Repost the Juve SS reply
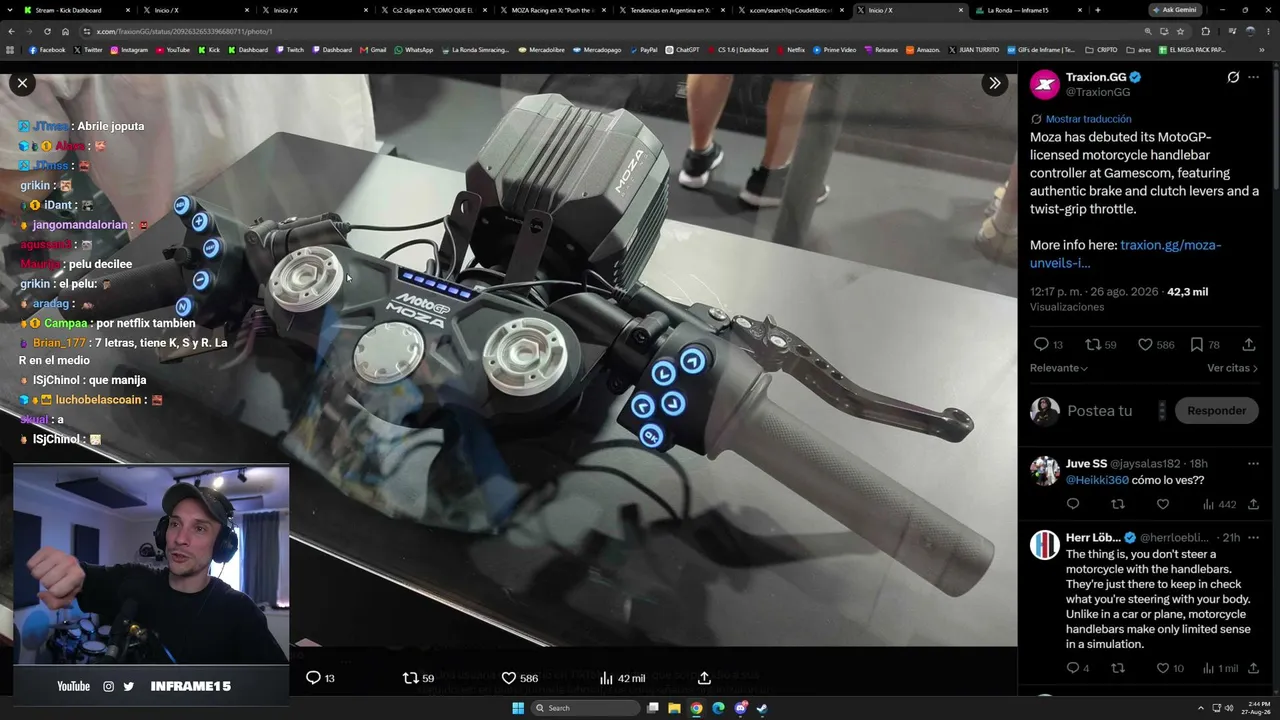 tap(1118, 504)
